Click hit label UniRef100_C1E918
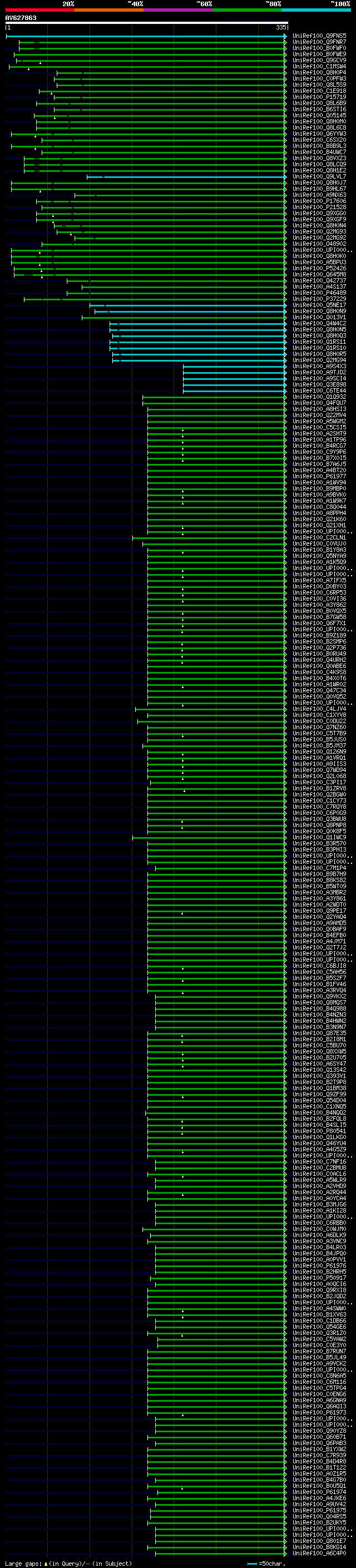The image size is (356, 1568). 319,91
